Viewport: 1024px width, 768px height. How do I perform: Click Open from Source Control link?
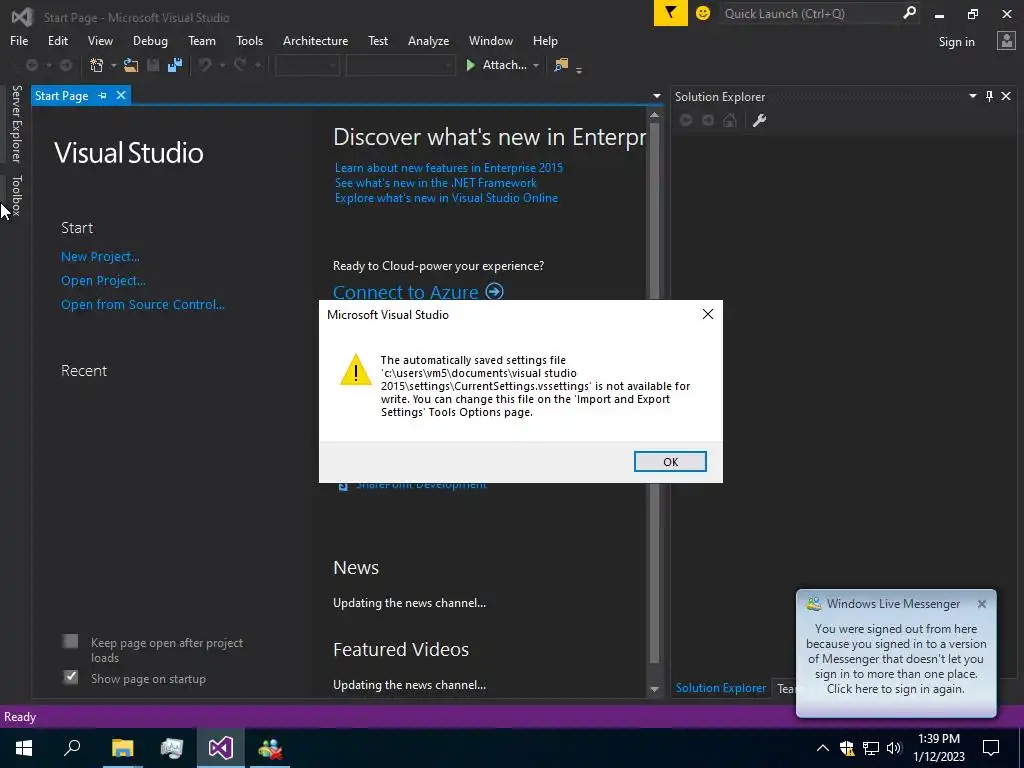tap(142, 304)
